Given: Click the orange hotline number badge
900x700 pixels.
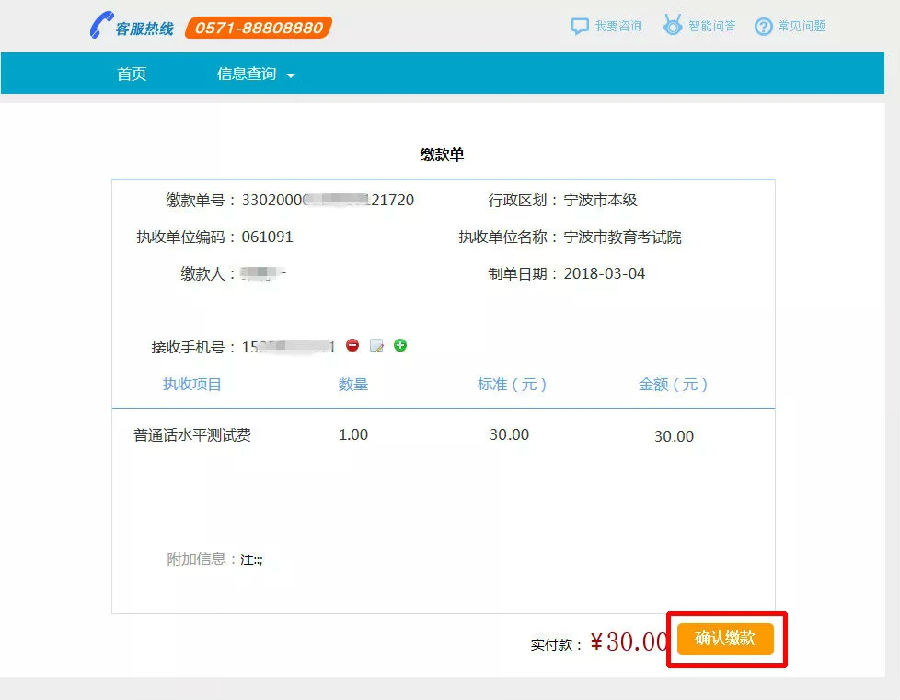Looking at the screenshot, I should pyautogui.click(x=258, y=28).
